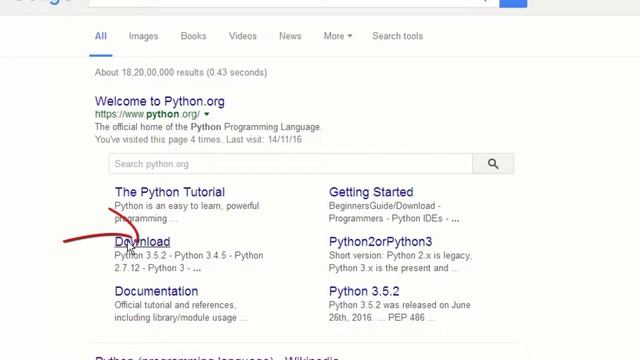The width and height of the screenshot is (640, 360).
Task: Switch to the News tab
Action: pos(290,36)
